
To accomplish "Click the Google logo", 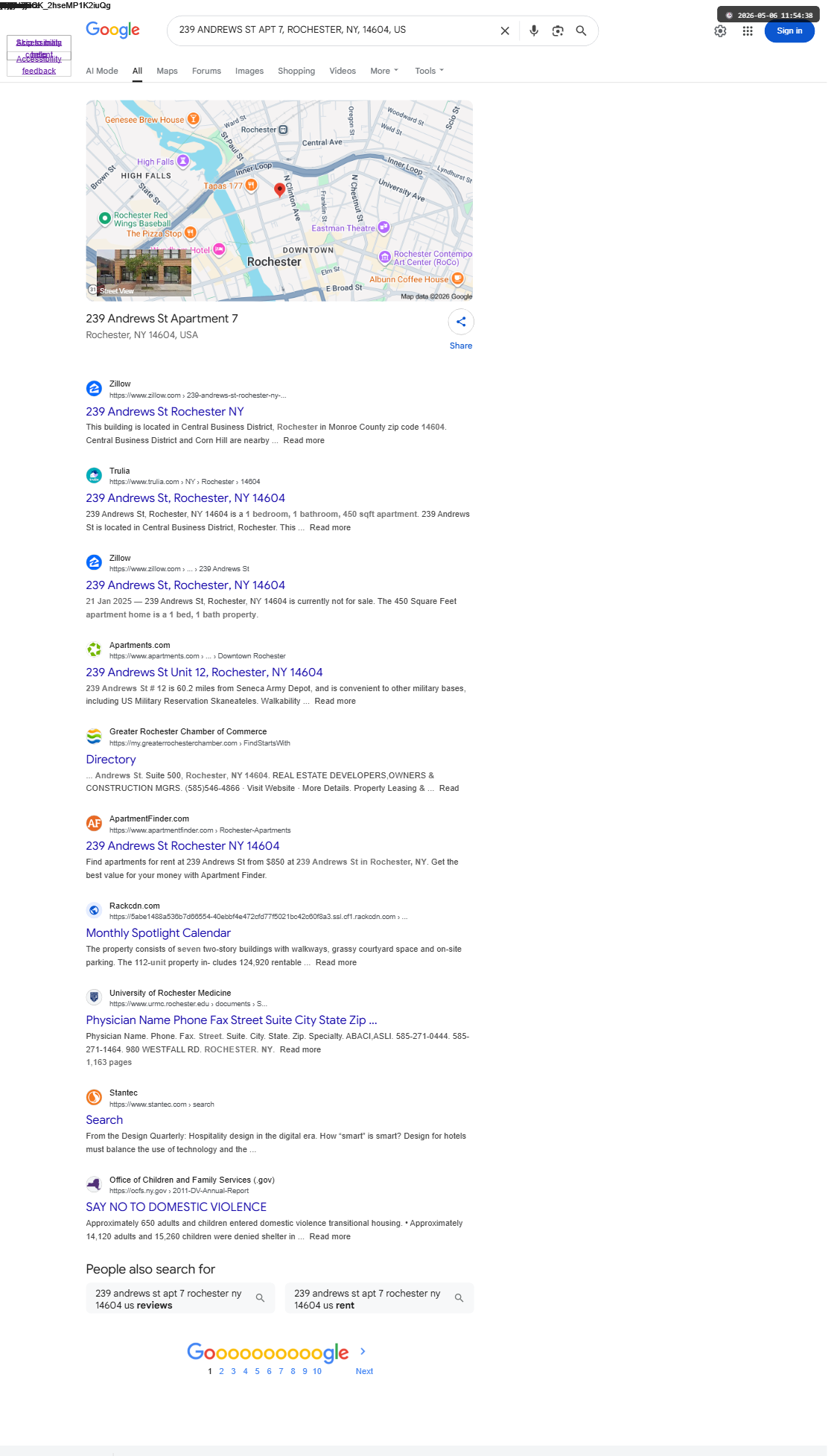I will (112, 30).
